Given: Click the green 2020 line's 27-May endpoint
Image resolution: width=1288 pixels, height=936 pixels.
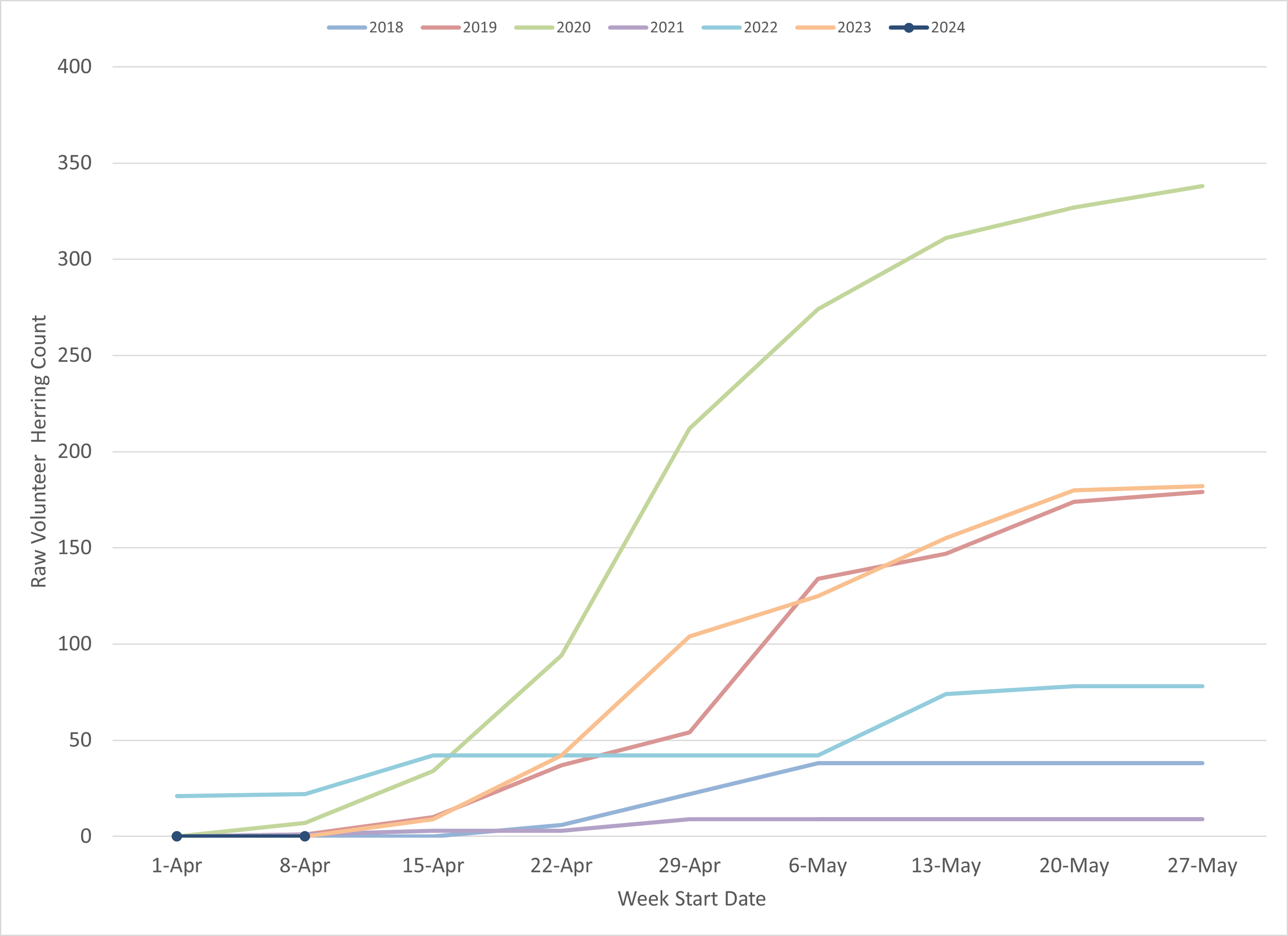Looking at the screenshot, I should pyautogui.click(x=1202, y=186).
